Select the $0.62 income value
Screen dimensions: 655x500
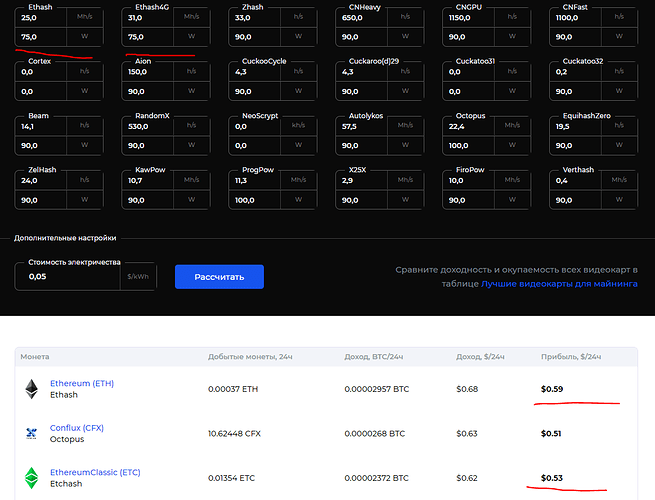[x=467, y=478]
